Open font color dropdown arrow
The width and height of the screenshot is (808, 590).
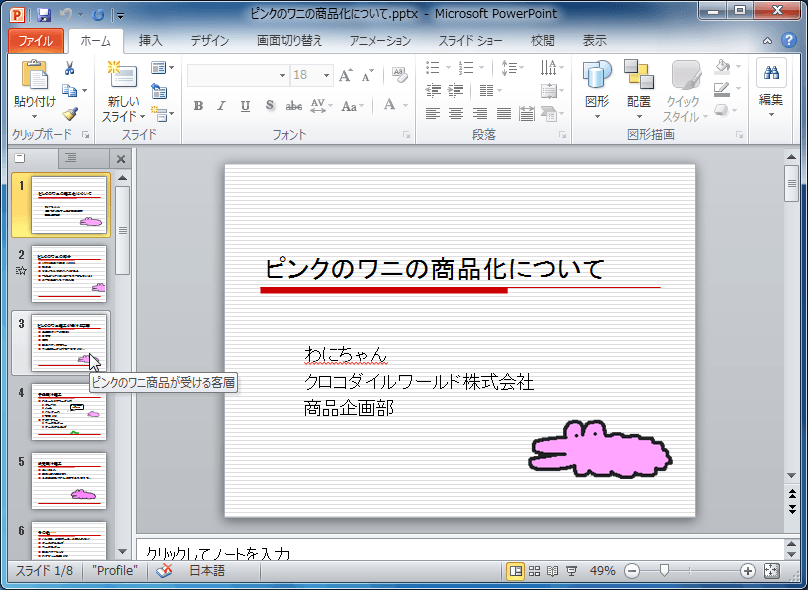tap(406, 106)
